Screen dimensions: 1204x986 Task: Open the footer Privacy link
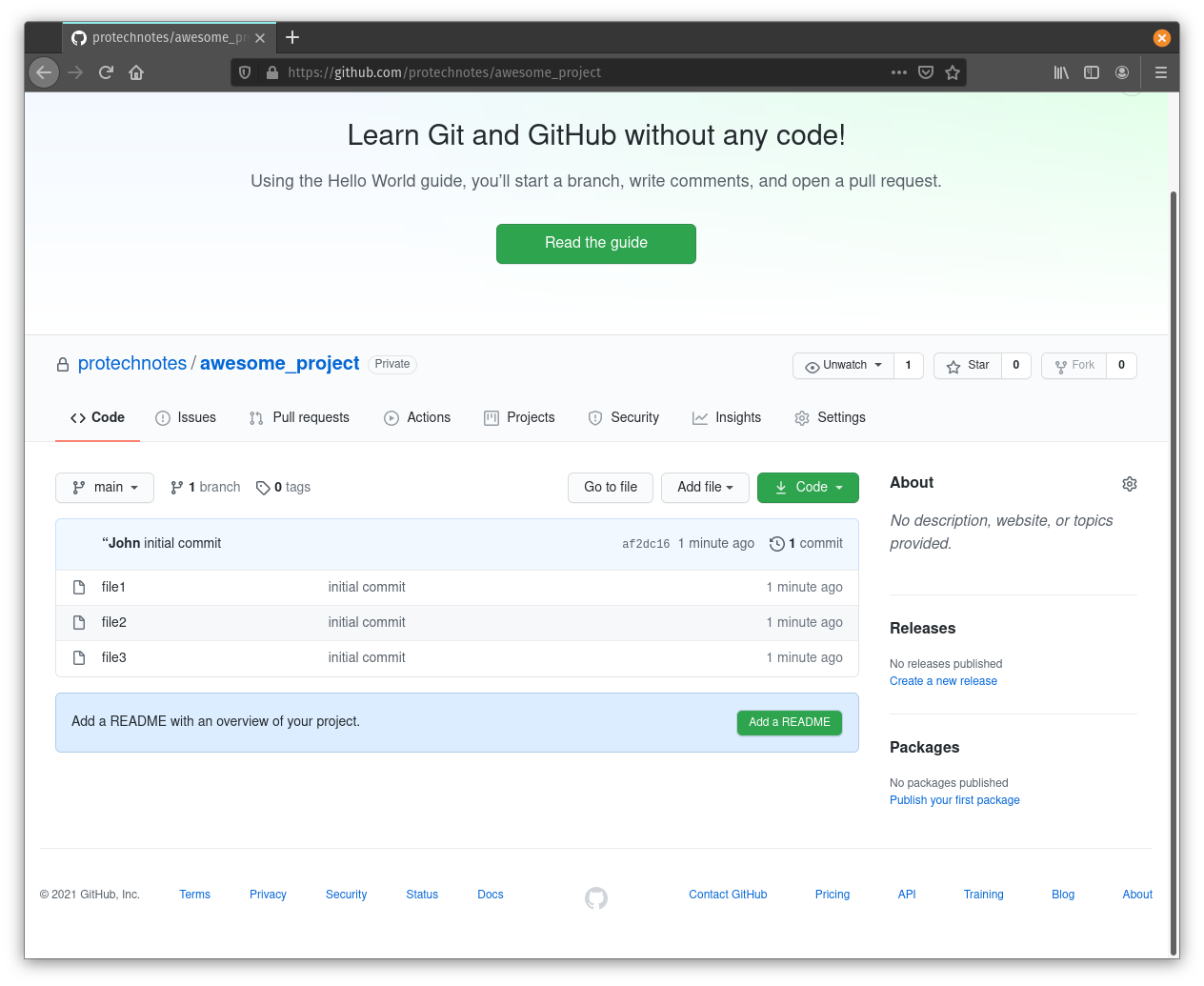(268, 895)
